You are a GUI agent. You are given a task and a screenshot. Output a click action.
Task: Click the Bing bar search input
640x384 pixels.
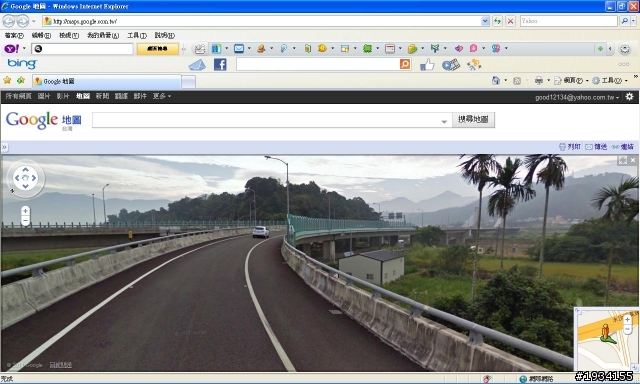point(318,64)
